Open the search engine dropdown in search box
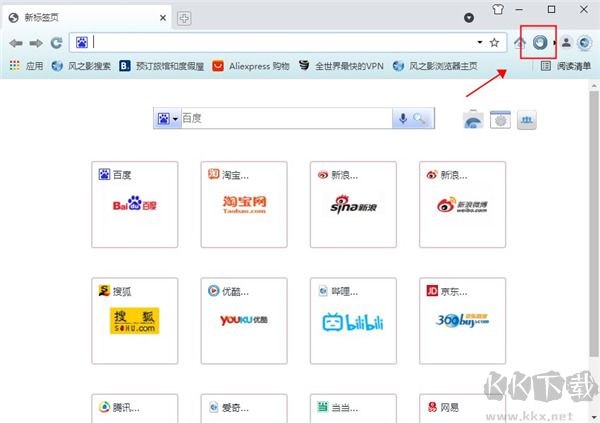 point(167,119)
